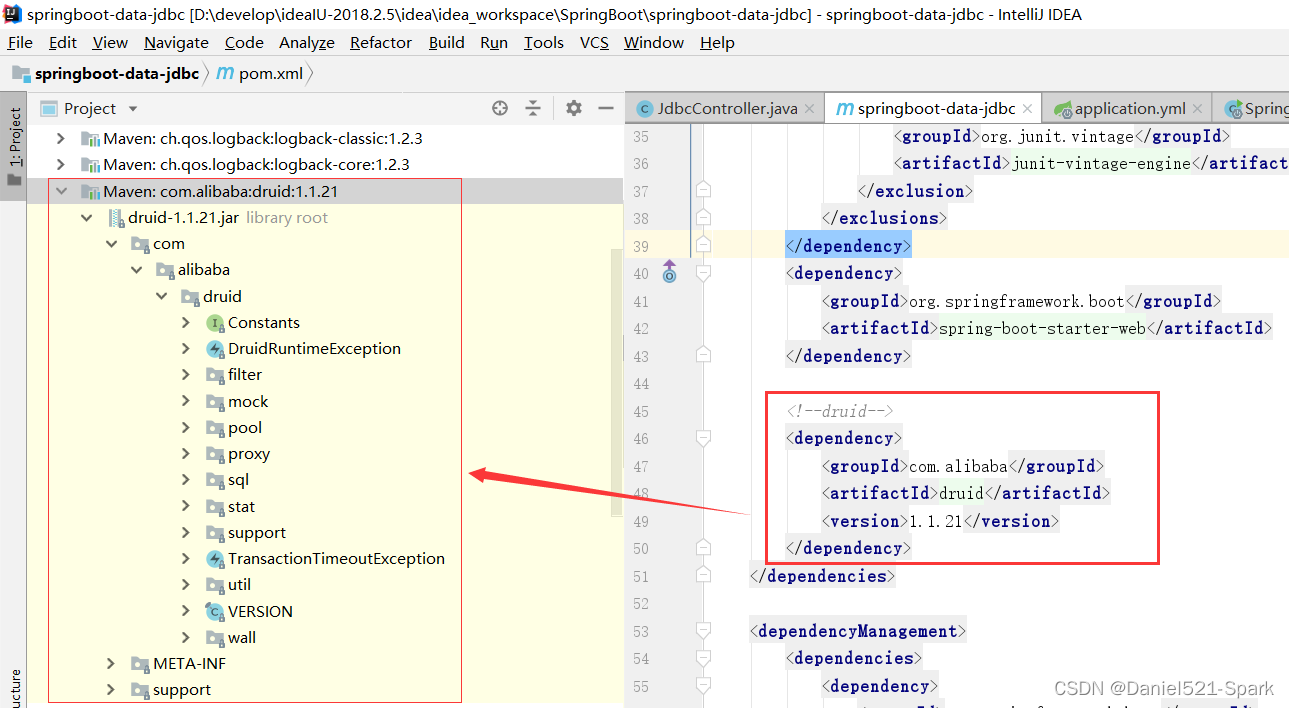Click the fold marker on line 46

pyautogui.click(x=704, y=438)
